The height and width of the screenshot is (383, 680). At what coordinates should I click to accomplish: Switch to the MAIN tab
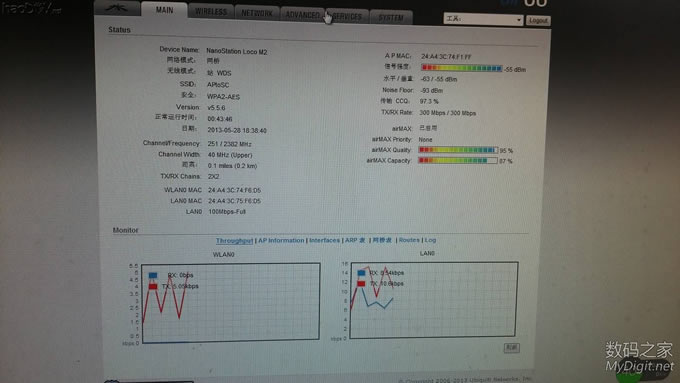click(x=164, y=10)
